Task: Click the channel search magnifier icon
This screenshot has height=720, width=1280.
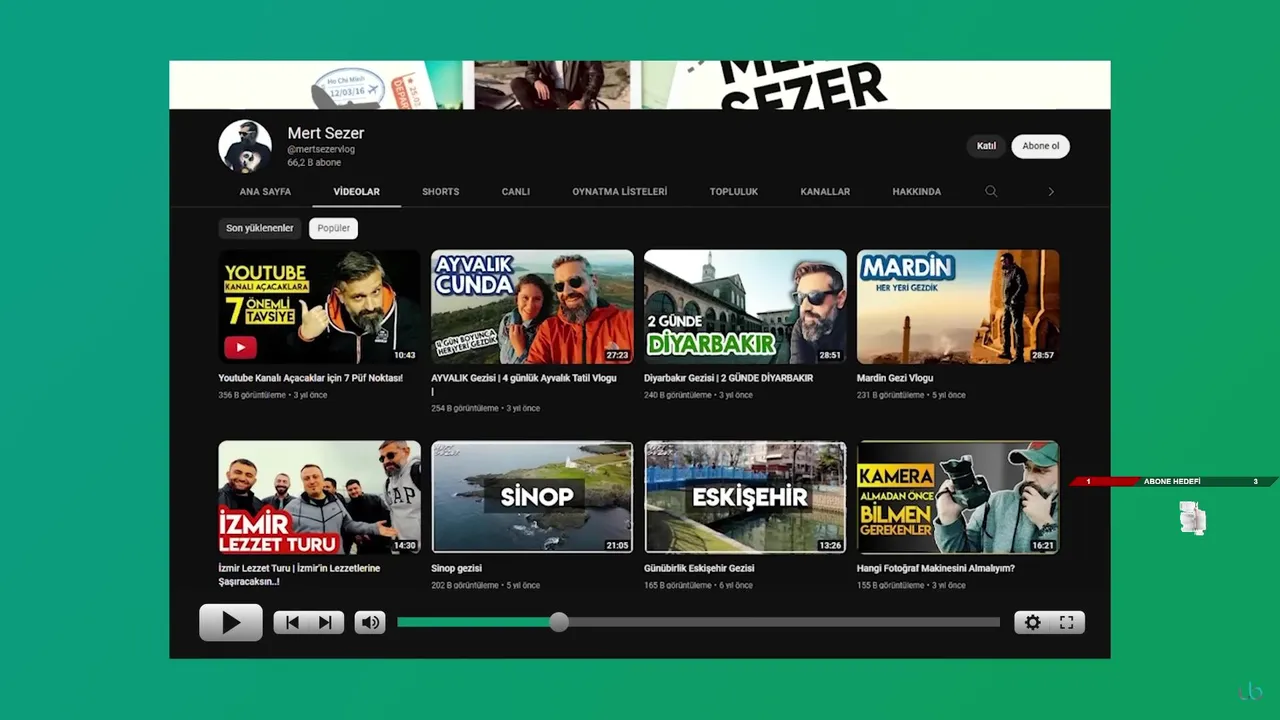Action: pyautogui.click(x=991, y=191)
